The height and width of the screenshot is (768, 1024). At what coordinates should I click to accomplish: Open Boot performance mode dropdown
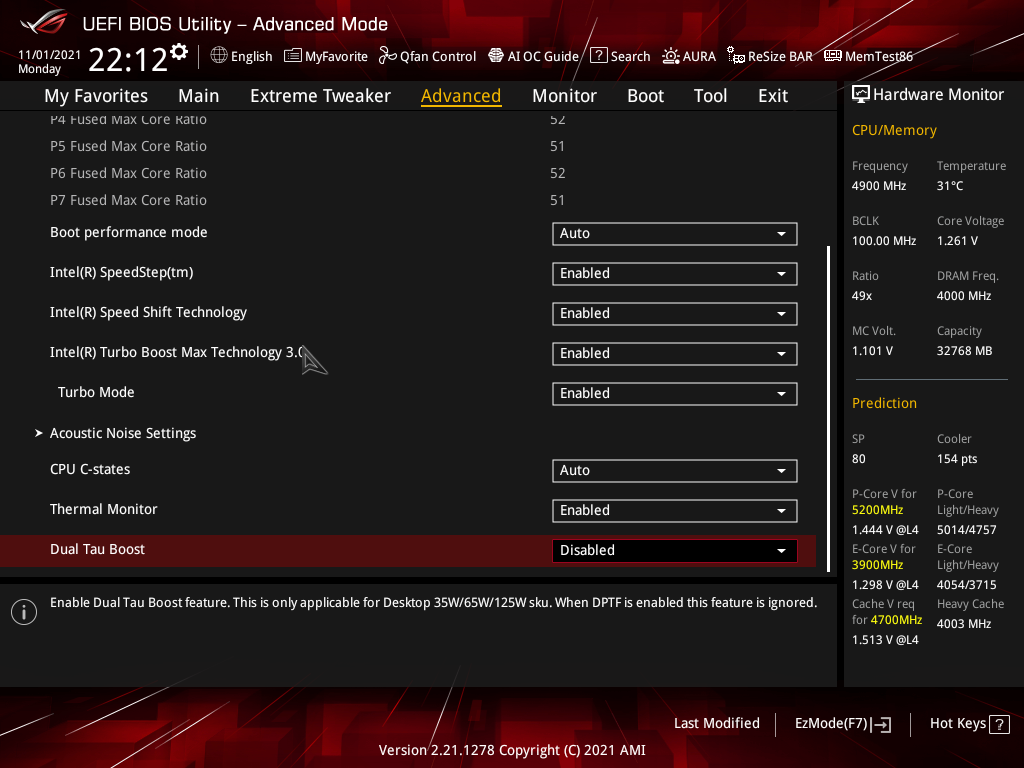pos(675,234)
